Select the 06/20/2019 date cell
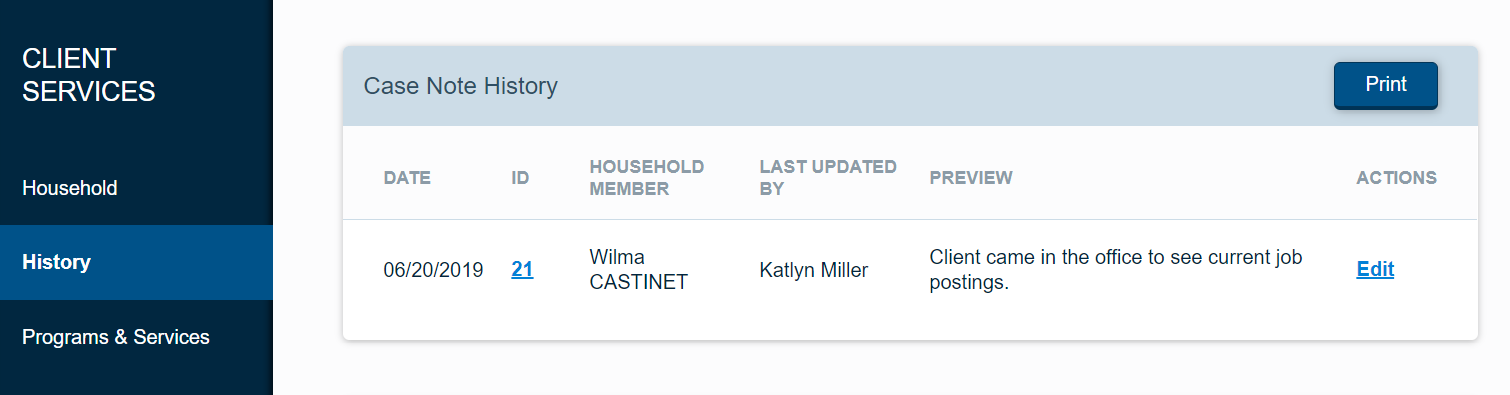Screen dimensions: 1510x395 point(433,270)
